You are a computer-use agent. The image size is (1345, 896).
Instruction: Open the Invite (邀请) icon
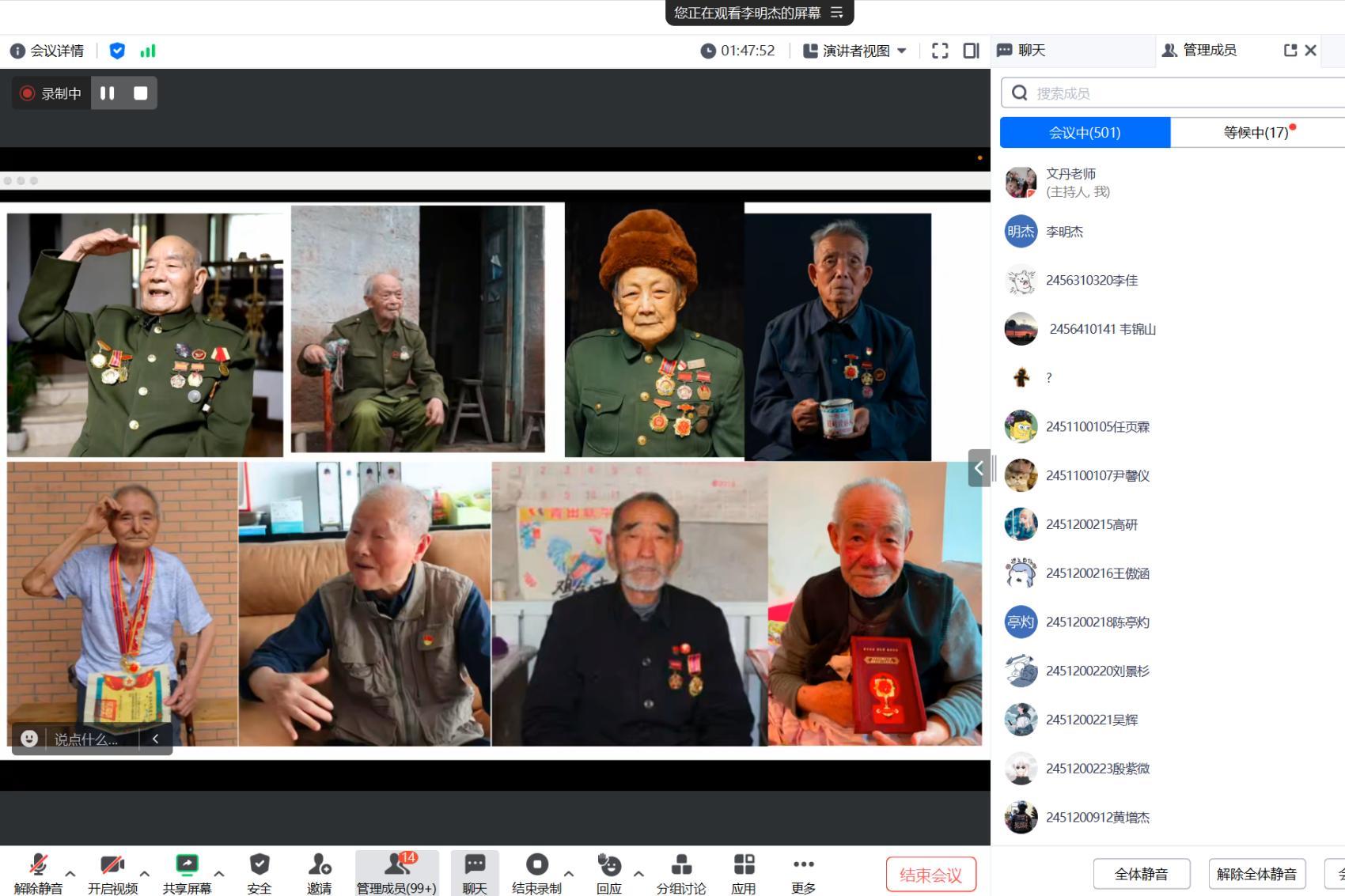320,873
